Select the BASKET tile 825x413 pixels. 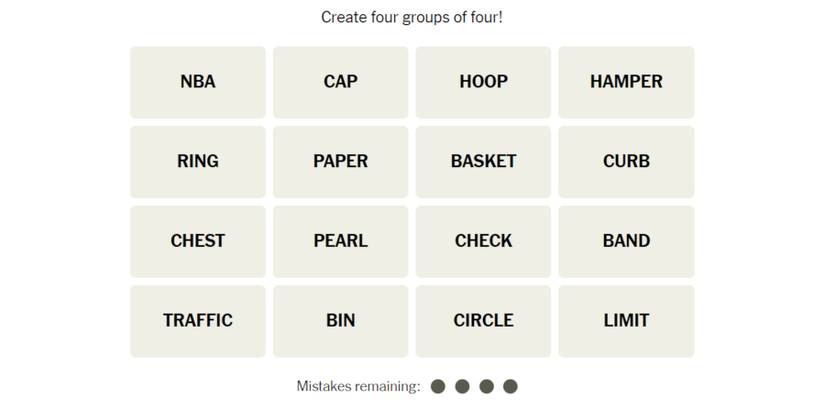[x=483, y=161]
